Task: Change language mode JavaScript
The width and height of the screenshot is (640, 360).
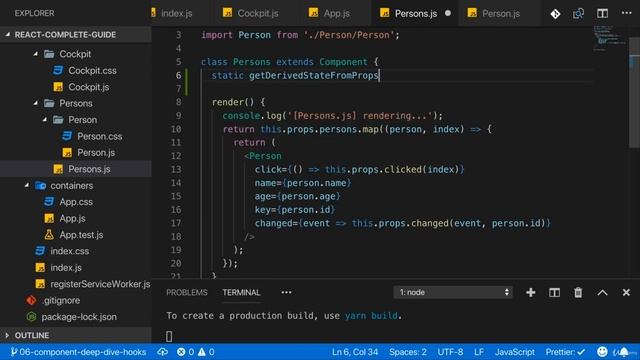Action: pos(515,352)
